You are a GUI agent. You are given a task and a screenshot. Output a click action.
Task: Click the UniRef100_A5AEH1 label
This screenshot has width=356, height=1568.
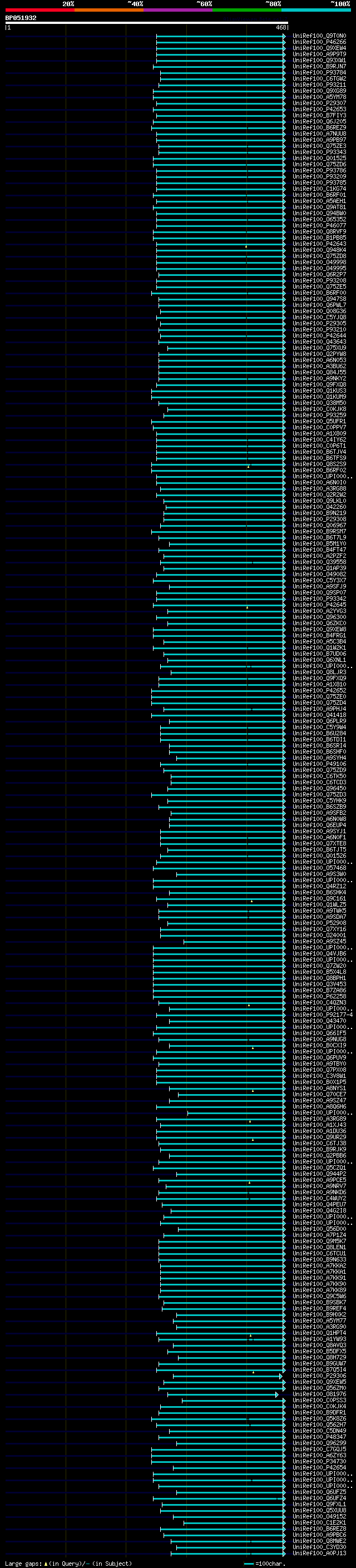pos(319,201)
